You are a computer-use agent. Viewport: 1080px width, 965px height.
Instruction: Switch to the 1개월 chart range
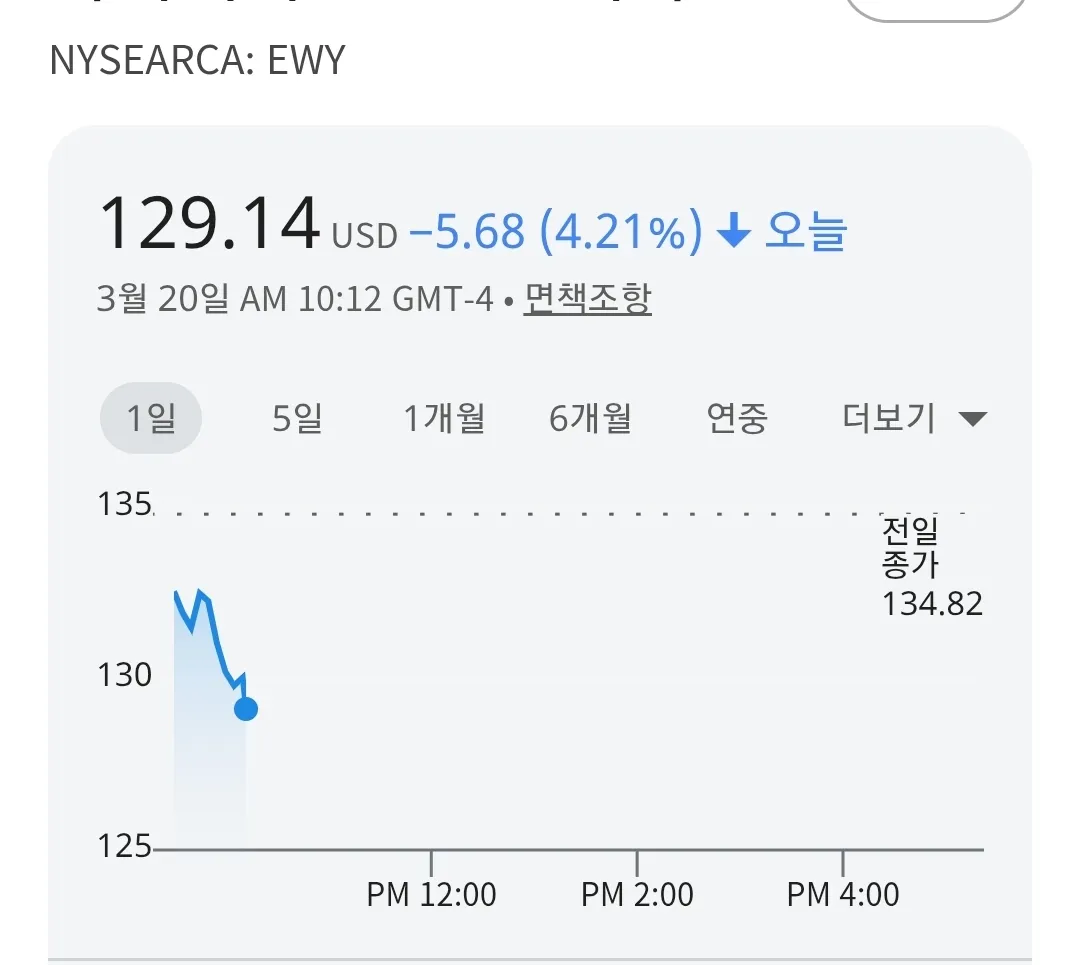click(444, 418)
